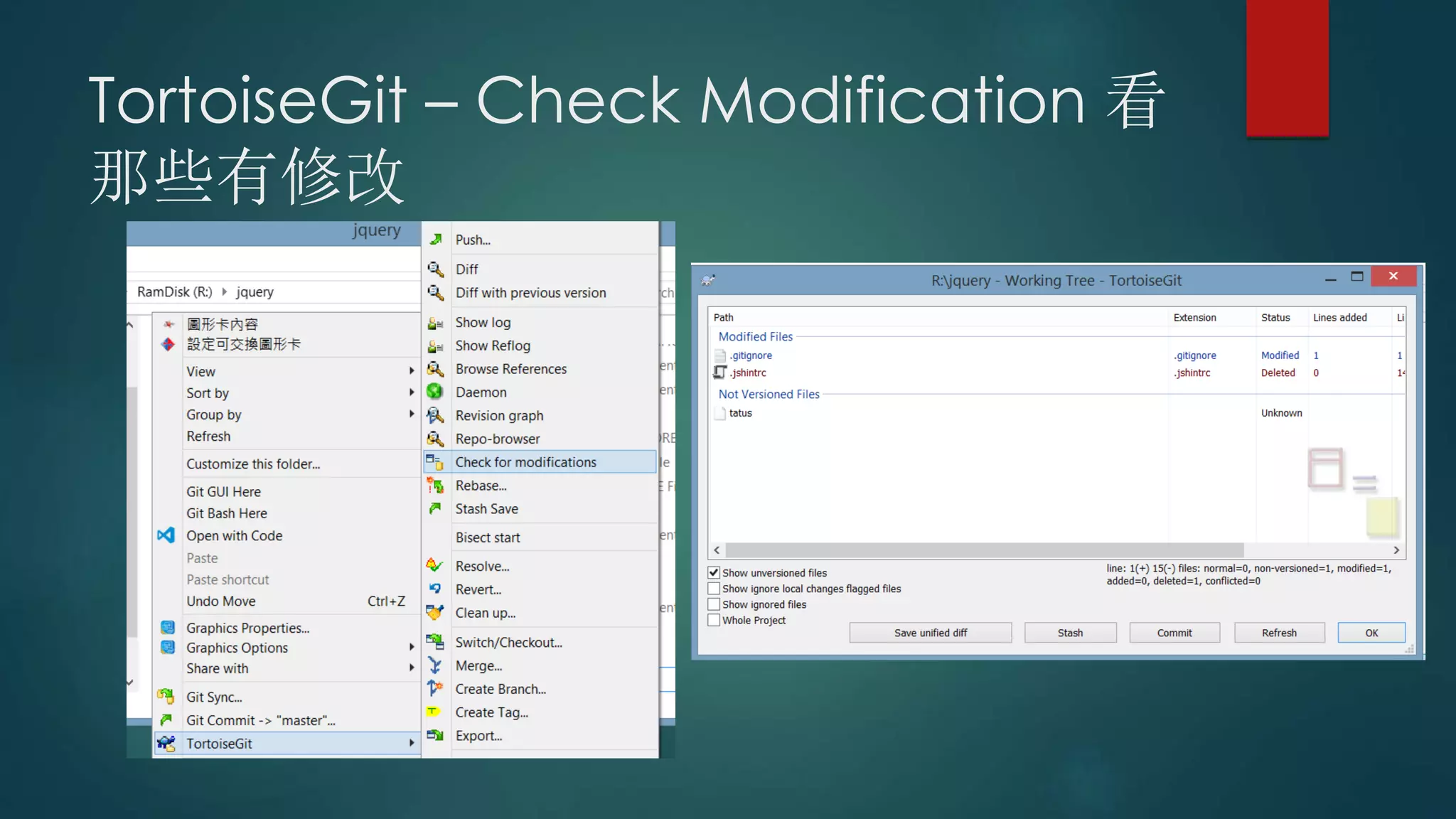
Task: Click the Revision graph icon
Action: point(436,415)
